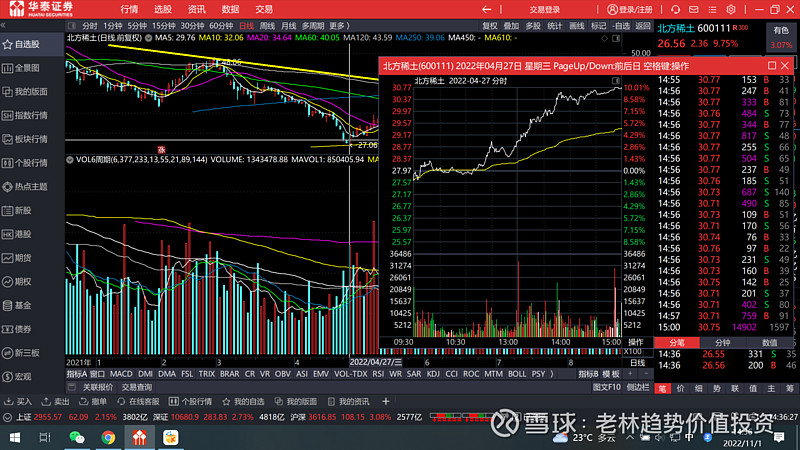The height and width of the screenshot is (450, 800).
Task: Expand the 更多 period options
Action: [341, 25]
